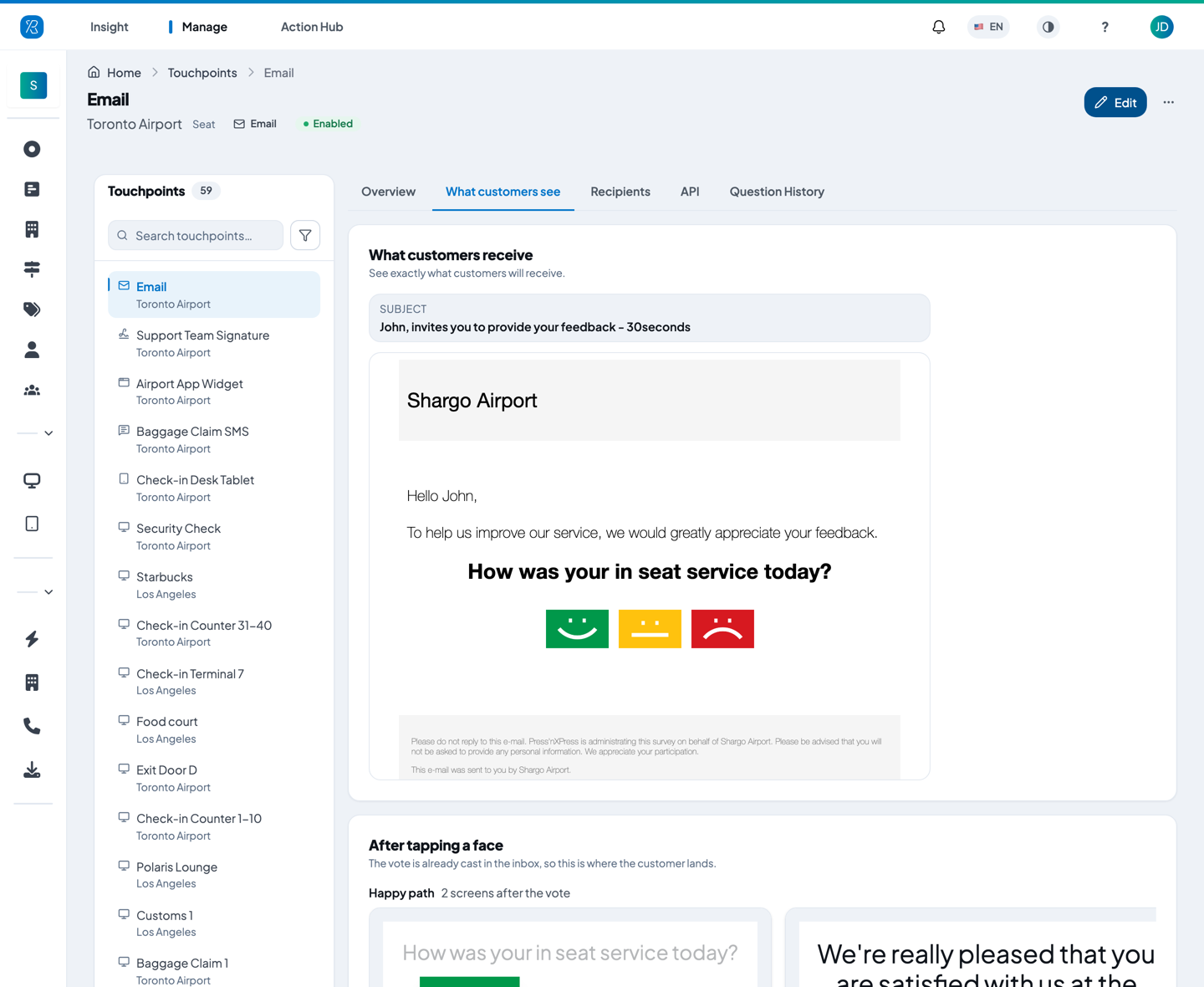Click the Shargo Airport email header
Screen dimensions: 1204x987
click(x=650, y=400)
